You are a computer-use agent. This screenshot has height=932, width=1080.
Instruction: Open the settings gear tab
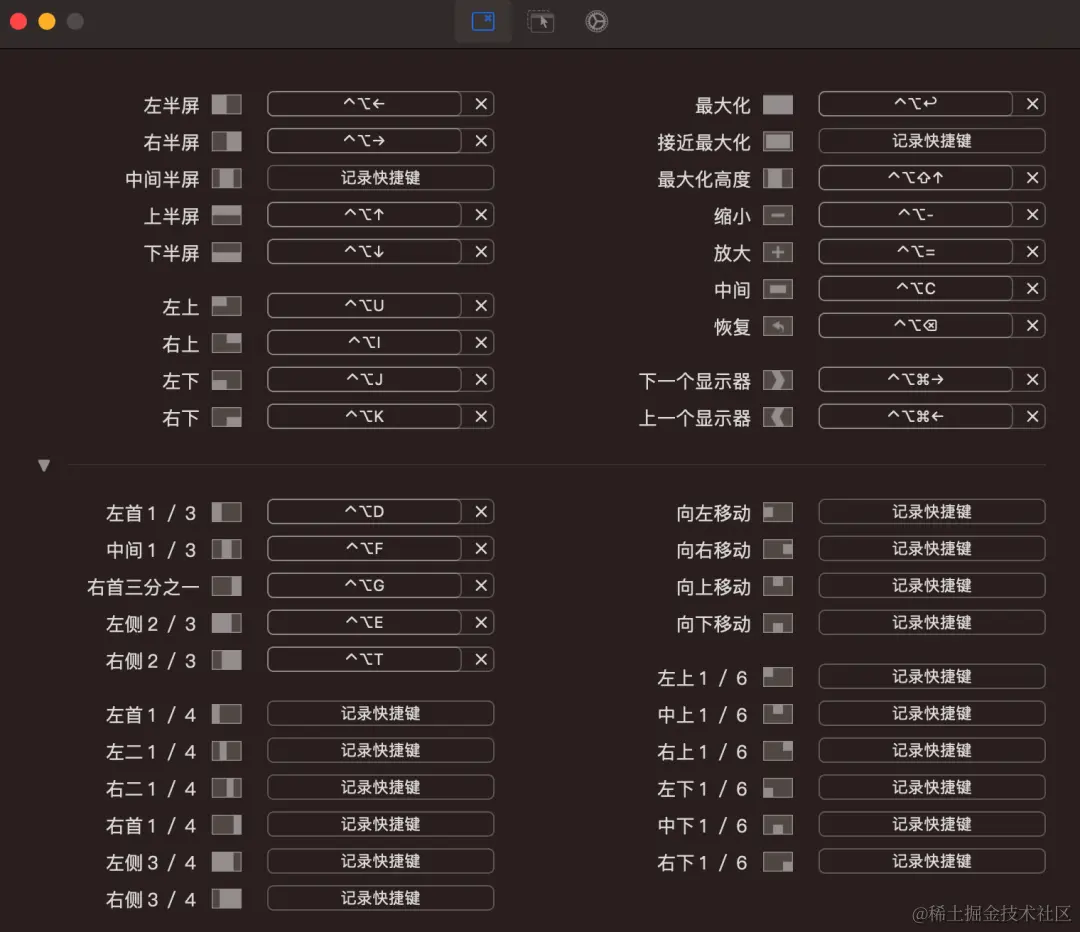[x=597, y=21]
